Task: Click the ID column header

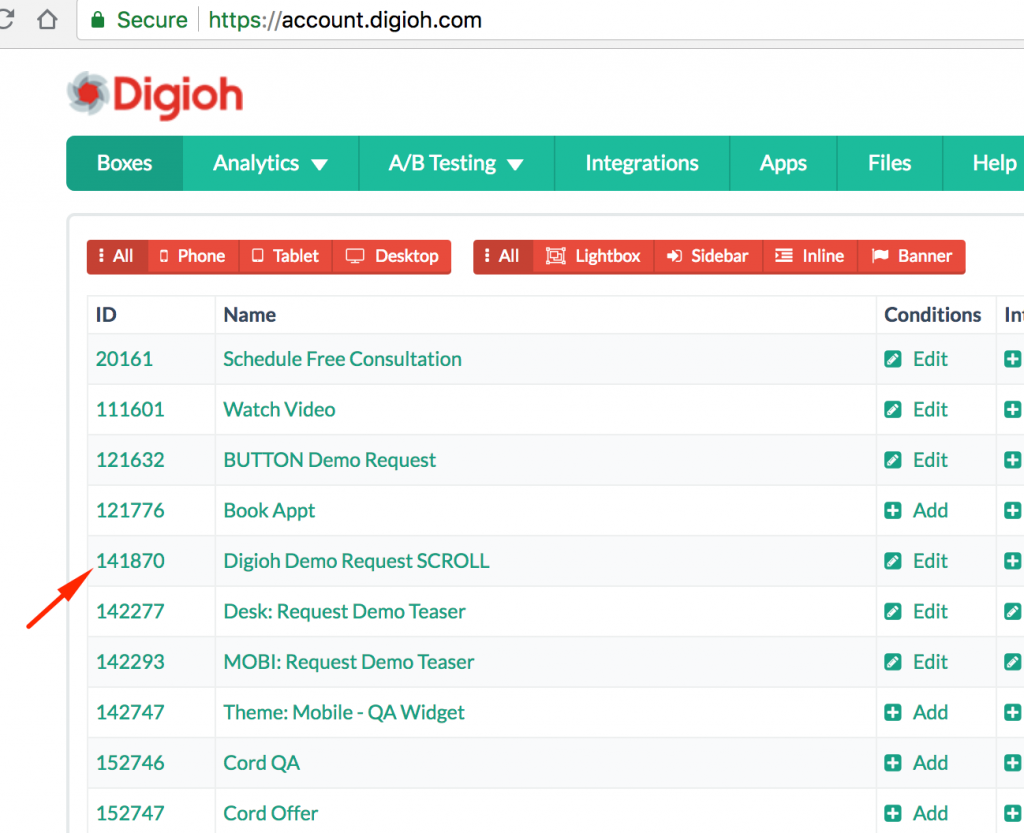Action: (106, 315)
